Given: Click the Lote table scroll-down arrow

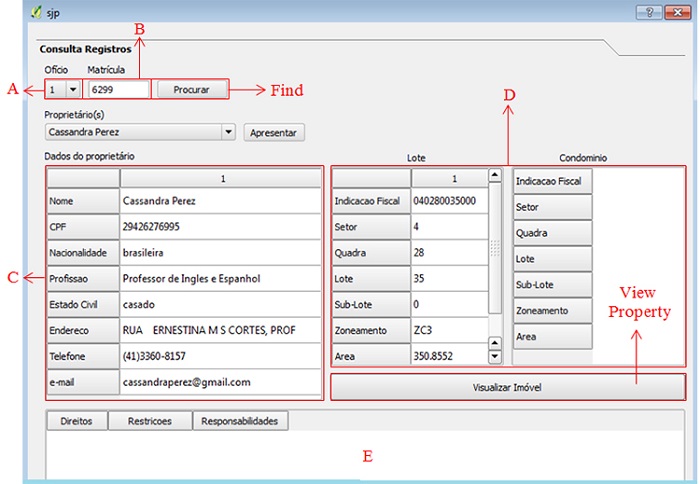Looking at the screenshot, I should pos(494,356).
